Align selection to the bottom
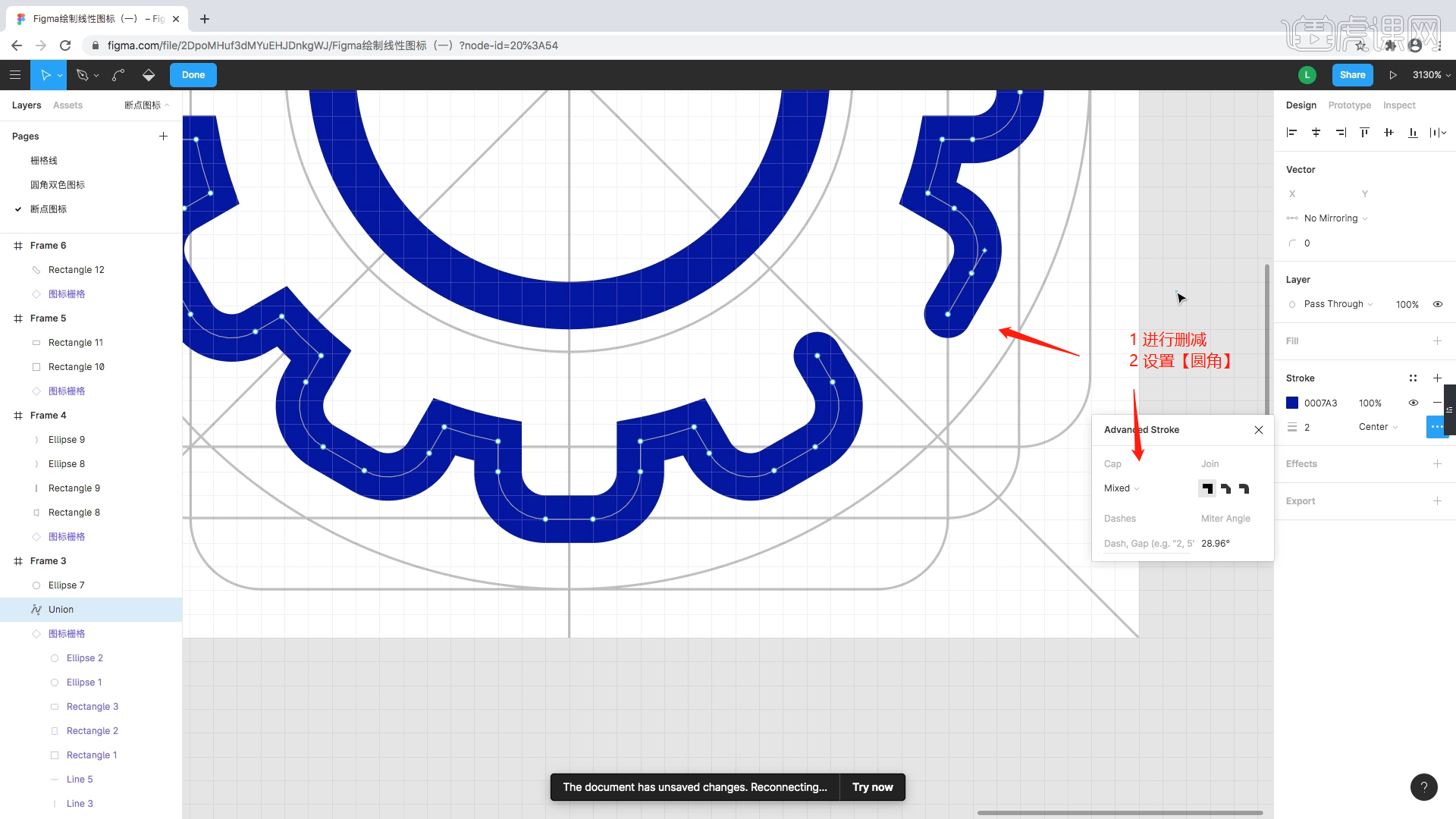 click(1413, 133)
